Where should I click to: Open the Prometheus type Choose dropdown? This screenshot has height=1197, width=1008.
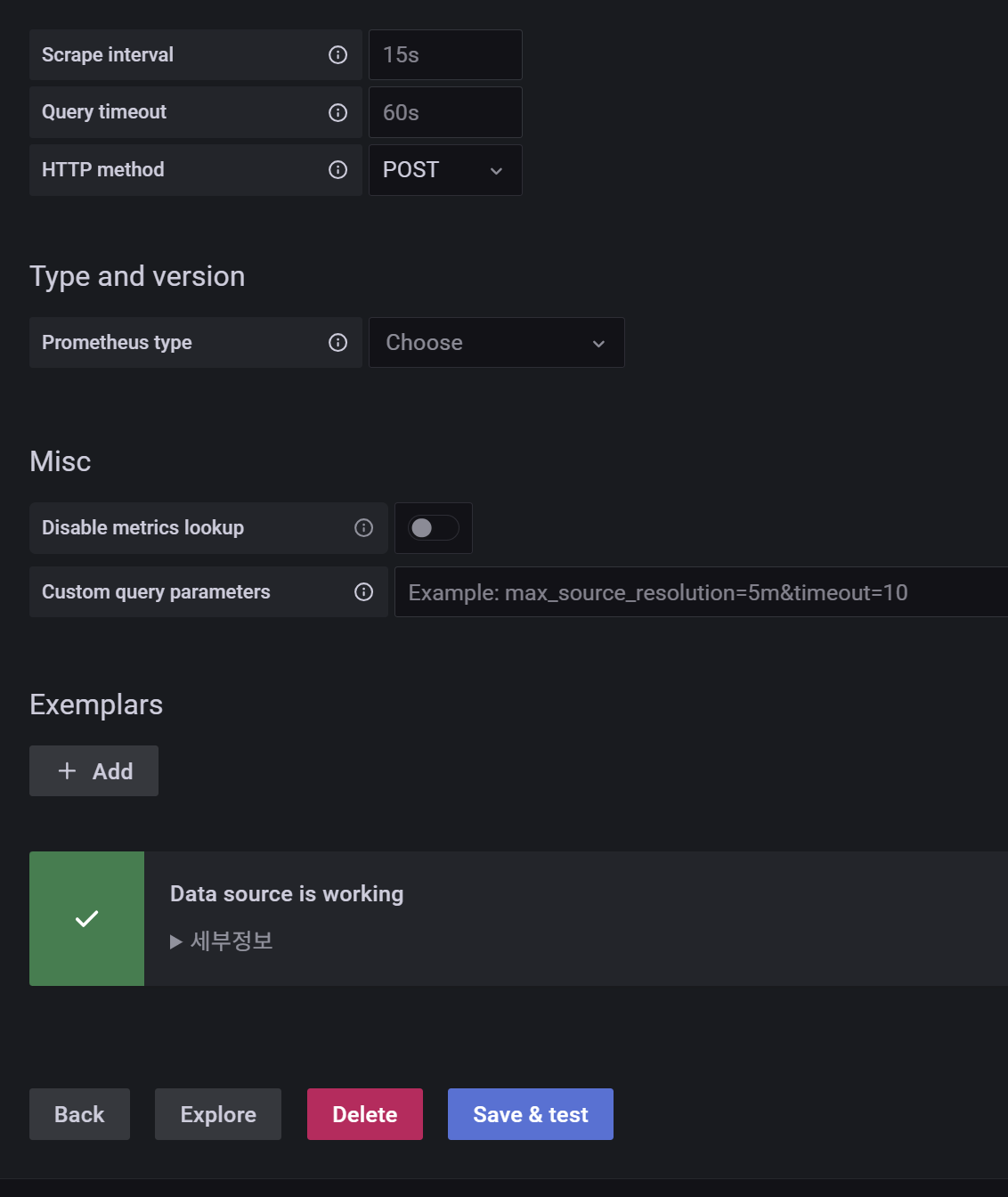pos(496,343)
